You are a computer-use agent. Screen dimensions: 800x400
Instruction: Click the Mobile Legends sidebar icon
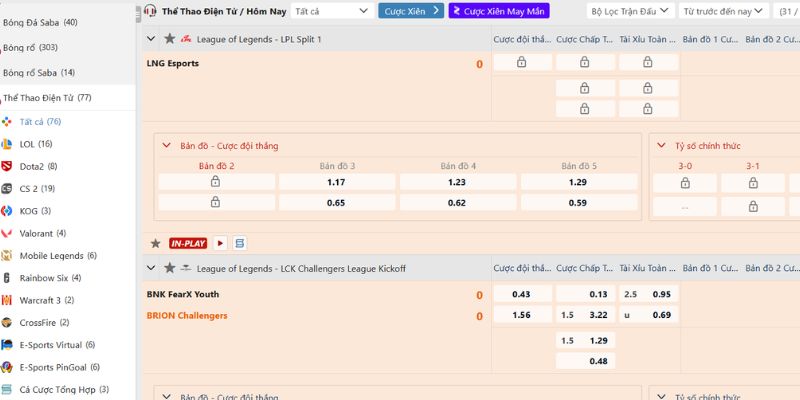click(7, 255)
